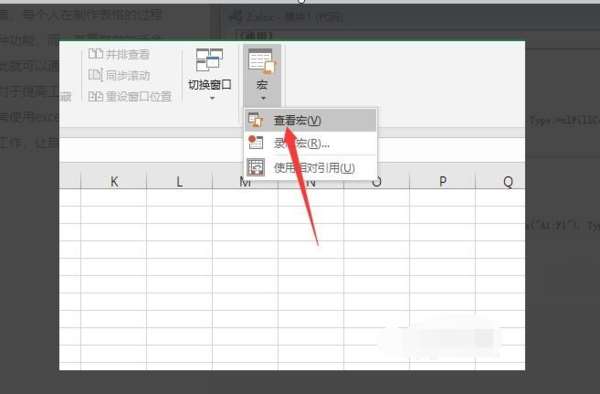Screen dimensions: 600x394
Task: Click the 录制宏(R) record icon
Action: tap(256, 142)
